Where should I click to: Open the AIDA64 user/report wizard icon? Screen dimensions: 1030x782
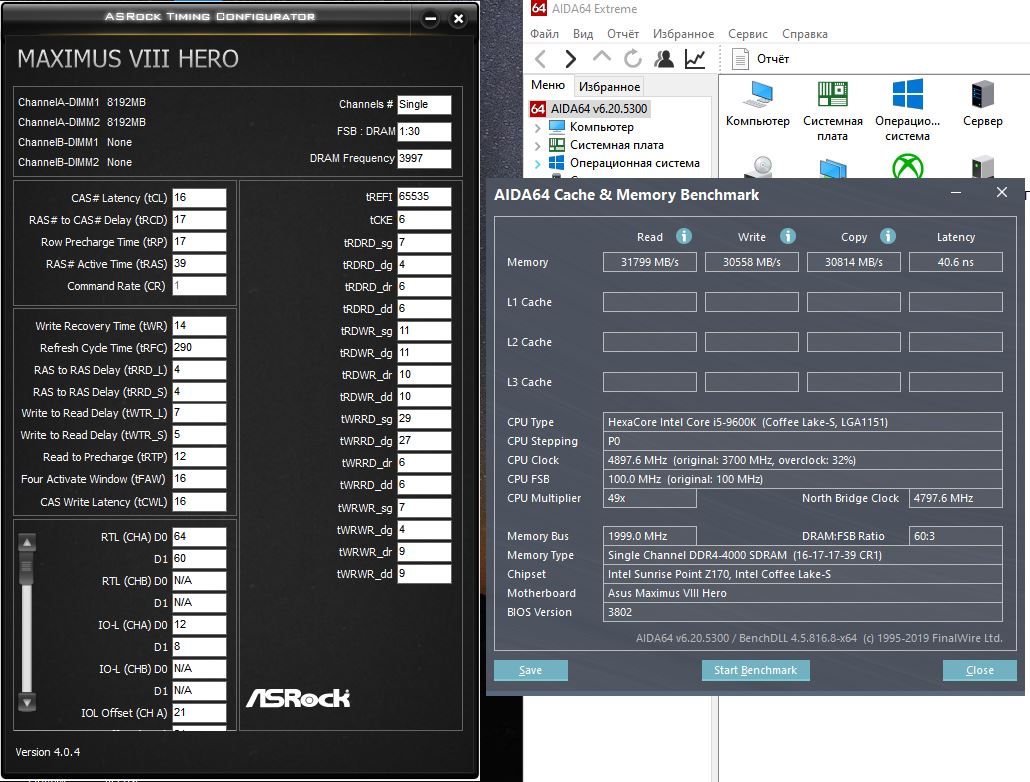(x=664, y=59)
